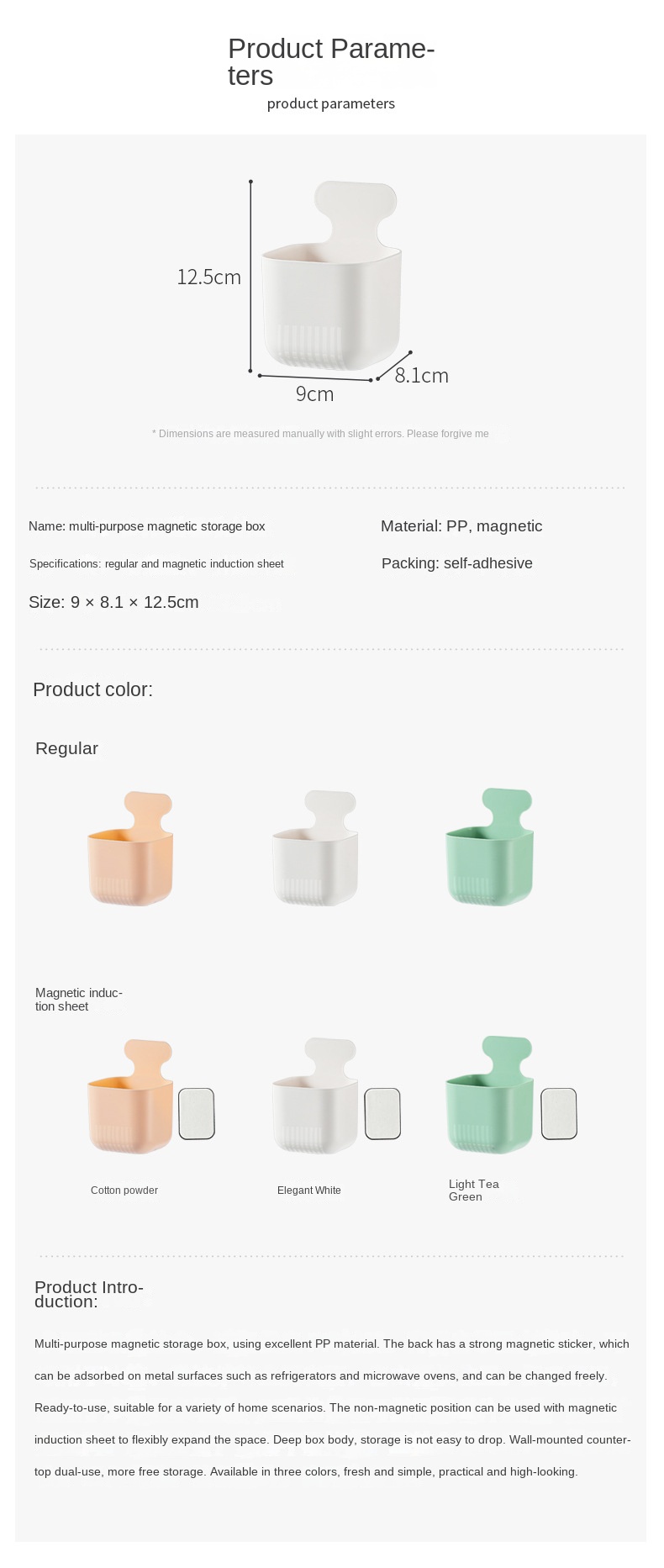The height and width of the screenshot is (1568, 664).
Task: Click the Material: PP, magnetic text
Action: coord(461,526)
